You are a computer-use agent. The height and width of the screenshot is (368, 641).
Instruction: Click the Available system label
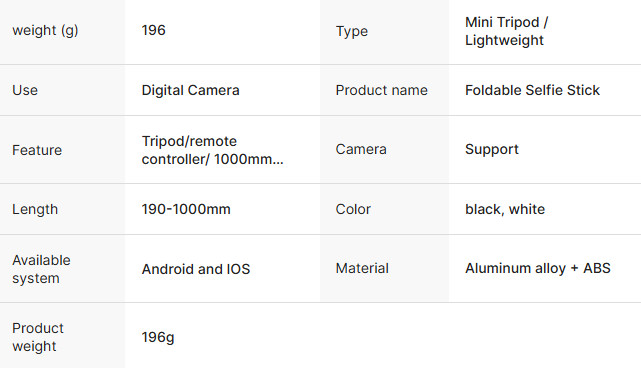coord(41,269)
